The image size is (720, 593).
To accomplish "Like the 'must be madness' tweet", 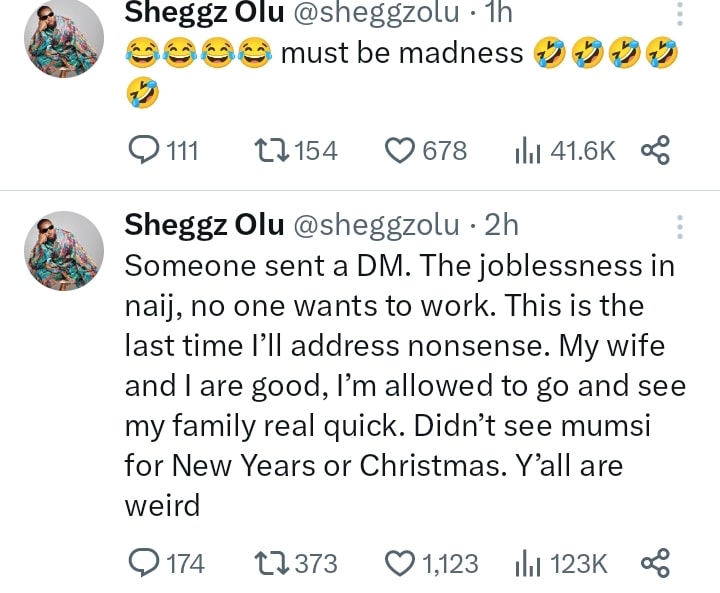I will 401,151.
